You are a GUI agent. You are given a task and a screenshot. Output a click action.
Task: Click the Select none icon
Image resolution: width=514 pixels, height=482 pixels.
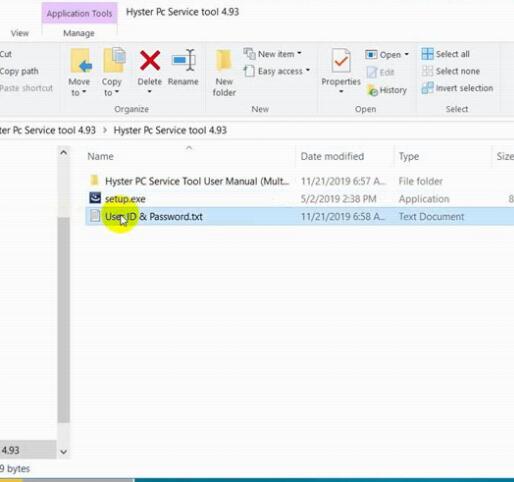click(427, 71)
